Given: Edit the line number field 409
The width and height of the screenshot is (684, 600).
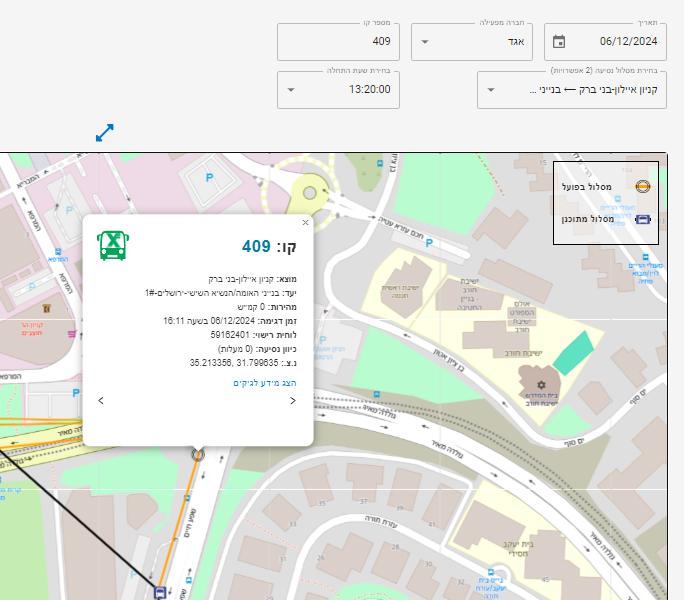Looking at the screenshot, I should (x=338, y=42).
